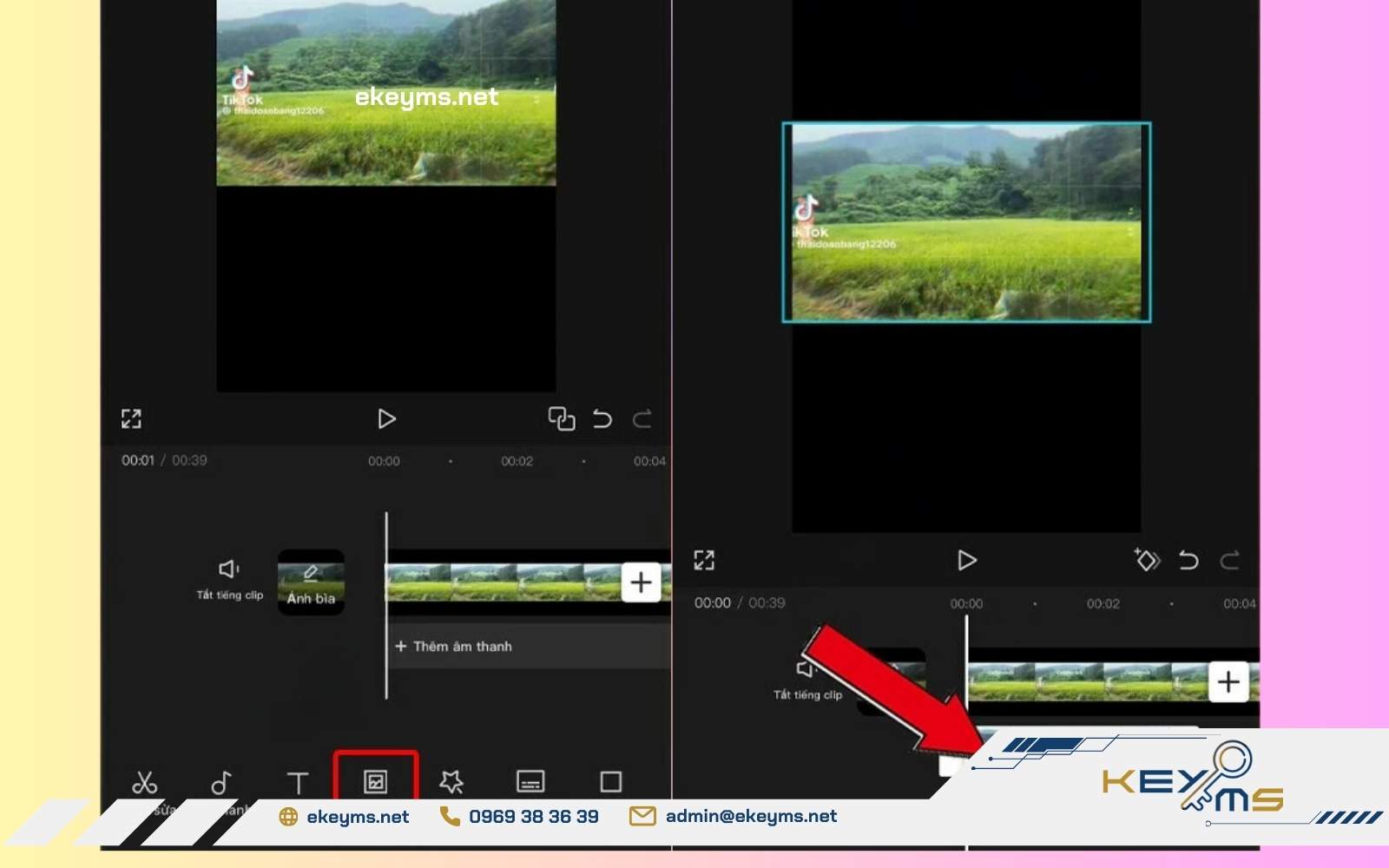Image resolution: width=1389 pixels, height=868 pixels.
Task: Open the star effects tool
Action: point(451,782)
